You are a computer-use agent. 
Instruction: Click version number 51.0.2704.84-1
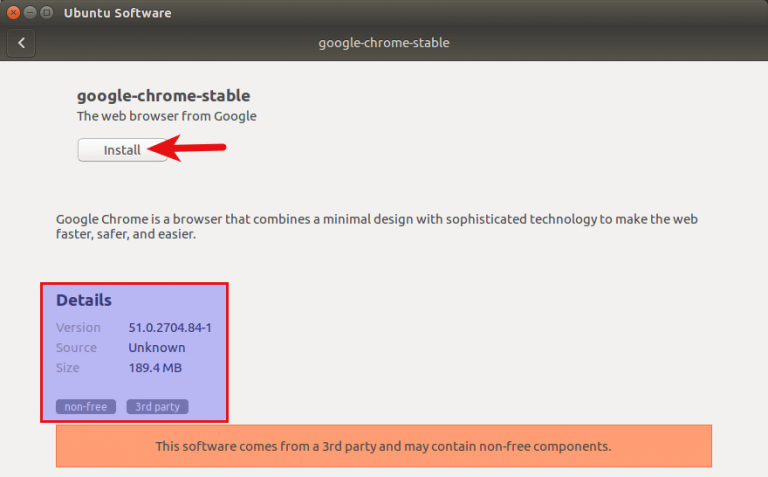pos(170,327)
